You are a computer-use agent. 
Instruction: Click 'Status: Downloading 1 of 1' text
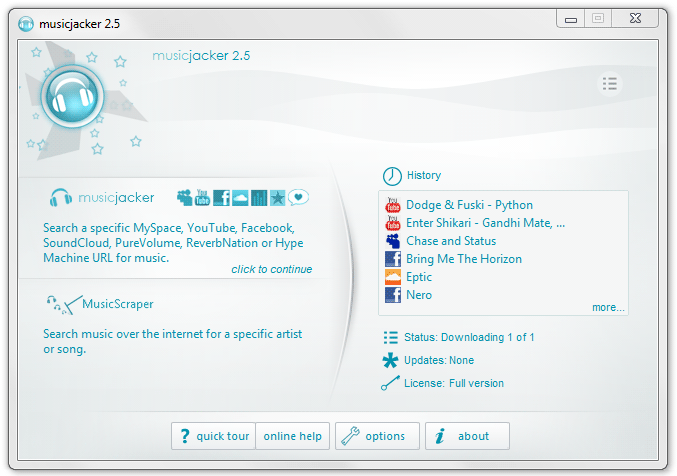[x=469, y=337]
